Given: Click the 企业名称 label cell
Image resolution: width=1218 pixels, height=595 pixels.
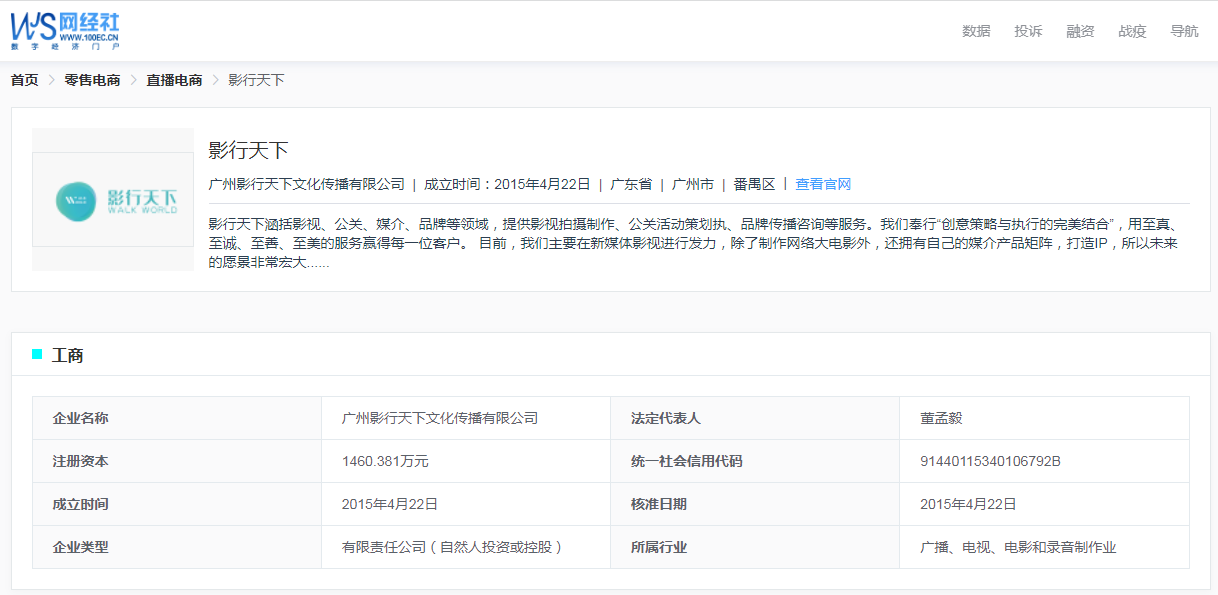Looking at the screenshot, I should pos(177,418).
